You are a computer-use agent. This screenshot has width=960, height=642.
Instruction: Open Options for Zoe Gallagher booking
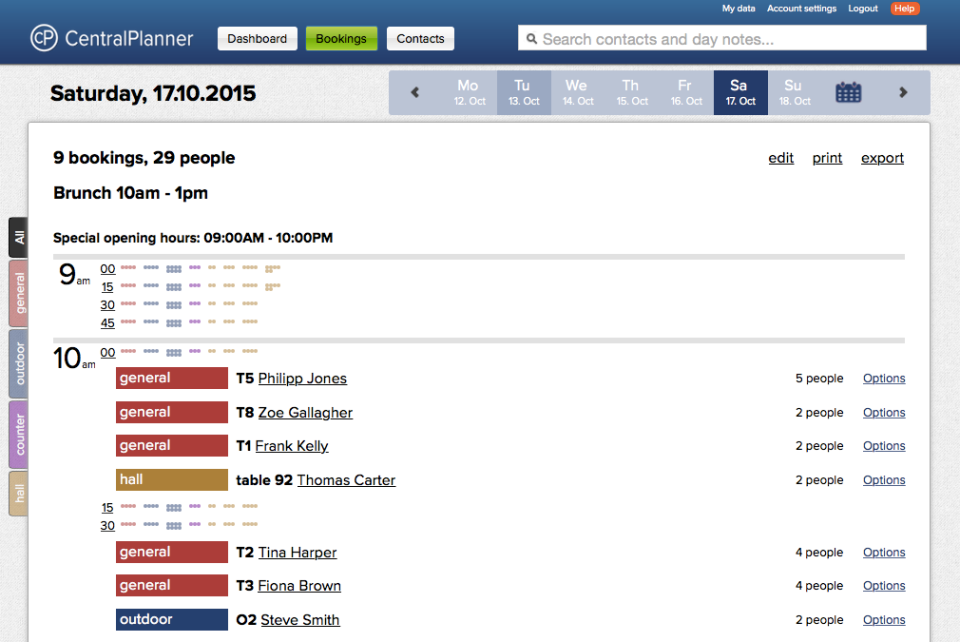[884, 412]
